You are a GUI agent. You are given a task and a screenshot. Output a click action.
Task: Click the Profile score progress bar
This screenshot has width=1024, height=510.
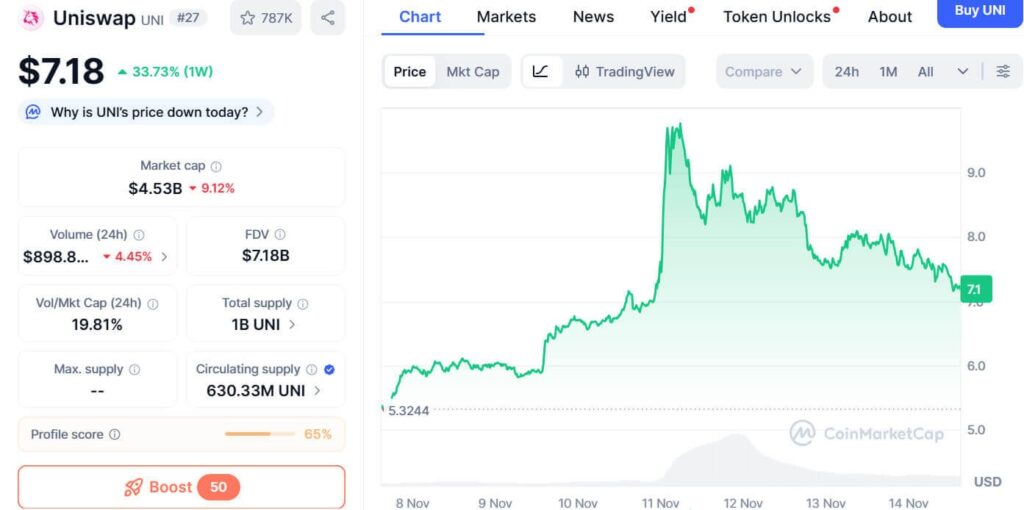click(x=260, y=434)
